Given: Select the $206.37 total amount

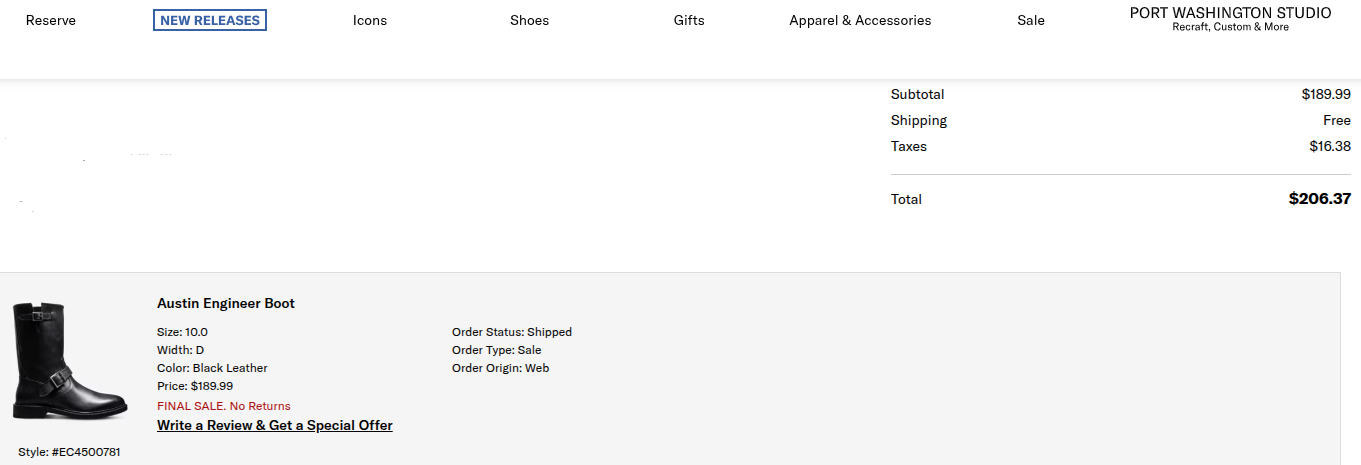Looking at the screenshot, I should tap(1320, 199).
